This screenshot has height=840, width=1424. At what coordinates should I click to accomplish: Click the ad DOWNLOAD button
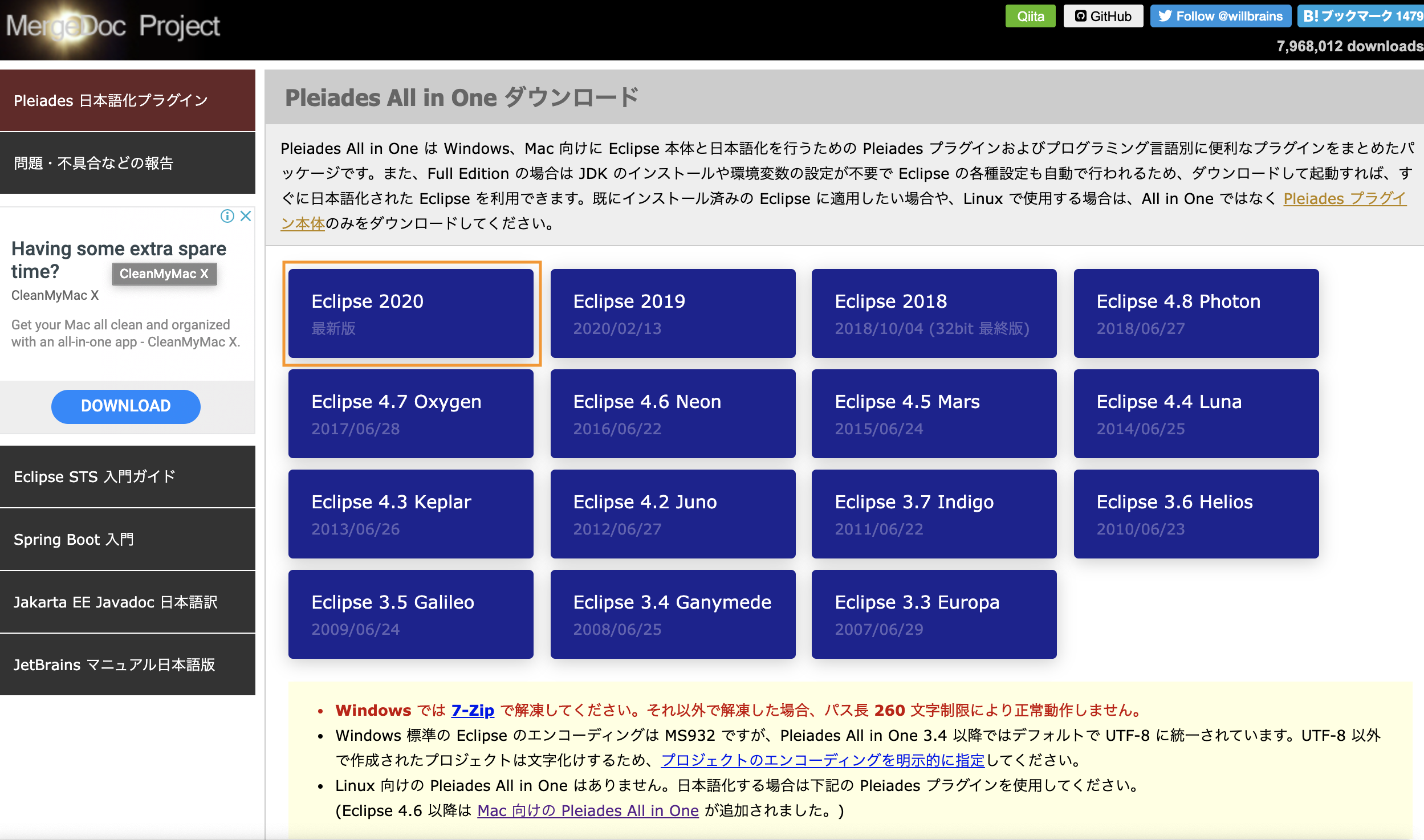coord(126,406)
